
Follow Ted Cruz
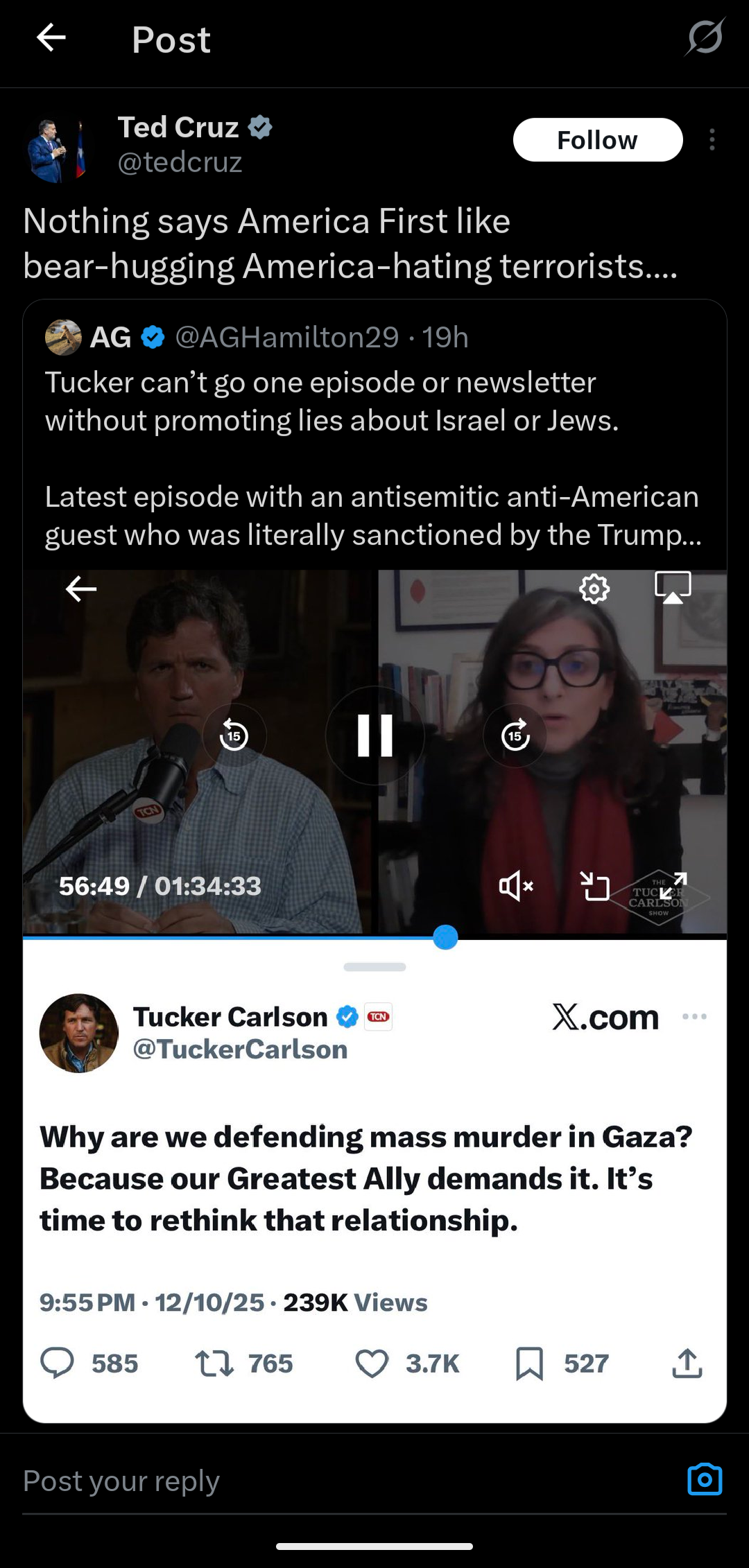click(x=598, y=140)
